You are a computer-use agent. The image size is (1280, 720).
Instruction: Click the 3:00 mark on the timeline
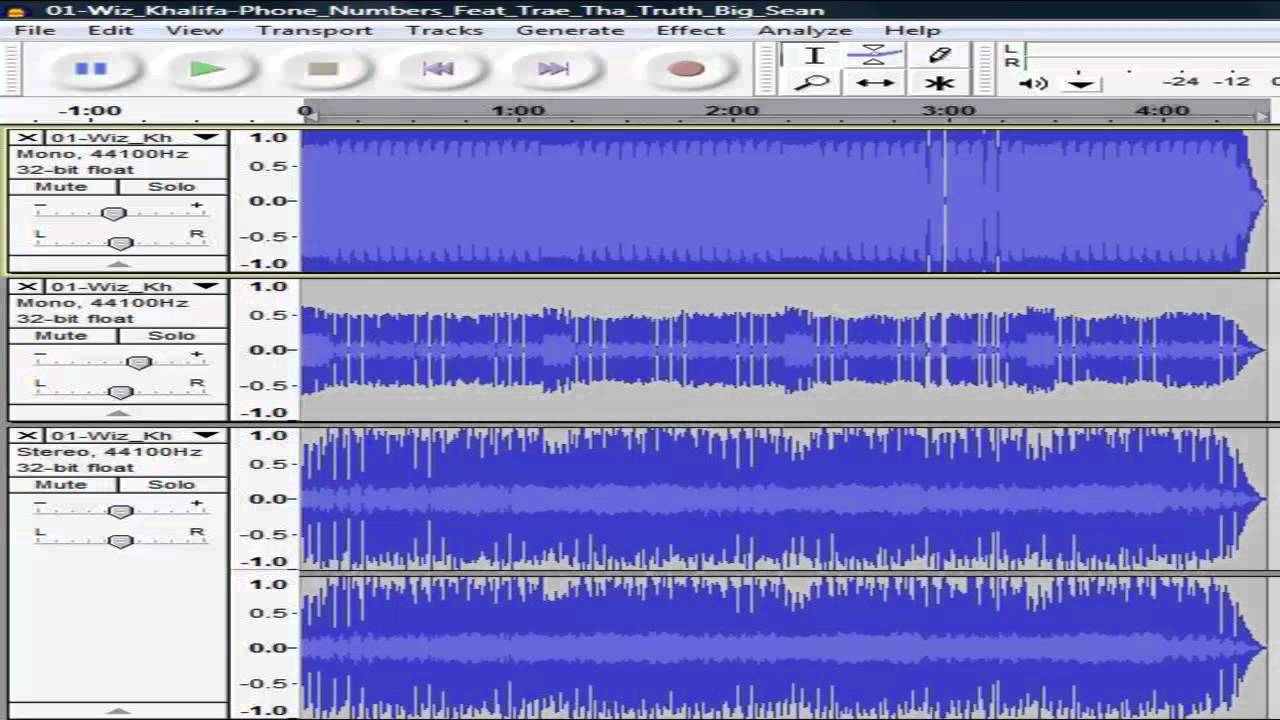point(948,110)
